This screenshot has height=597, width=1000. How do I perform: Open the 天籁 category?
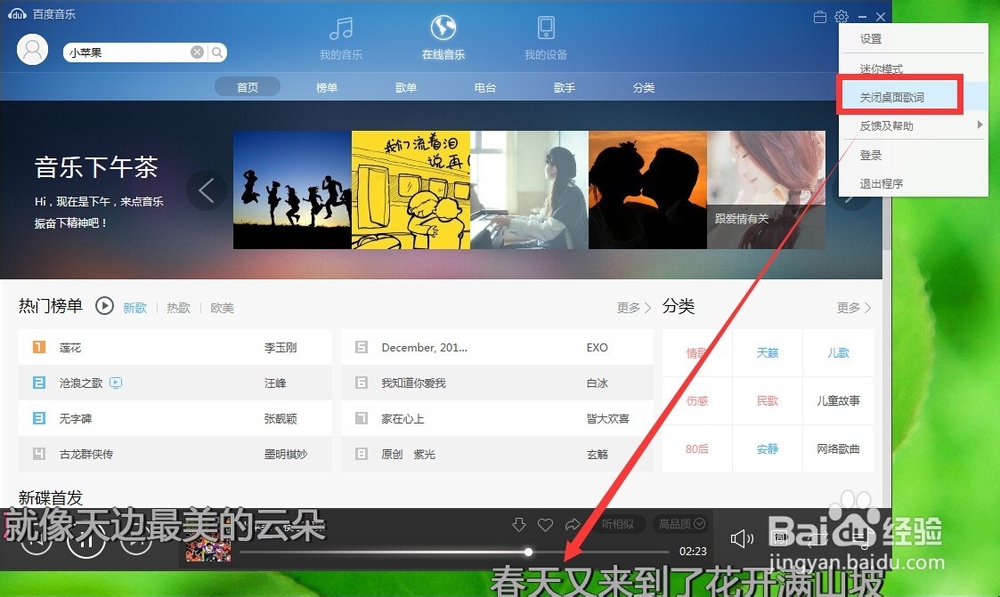click(767, 353)
